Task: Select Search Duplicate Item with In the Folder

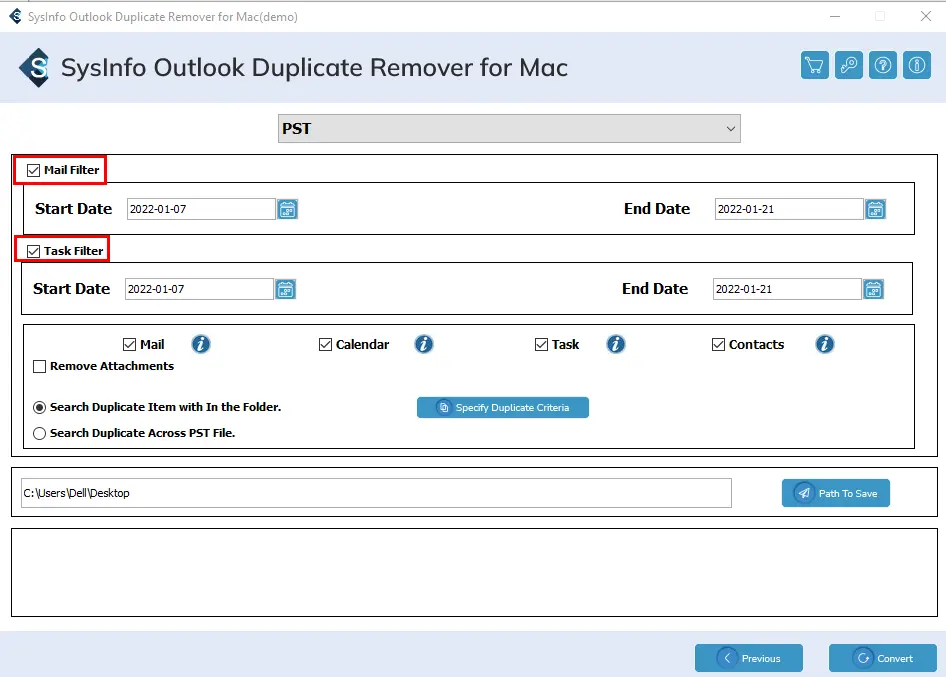Action: [x=39, y=408]
